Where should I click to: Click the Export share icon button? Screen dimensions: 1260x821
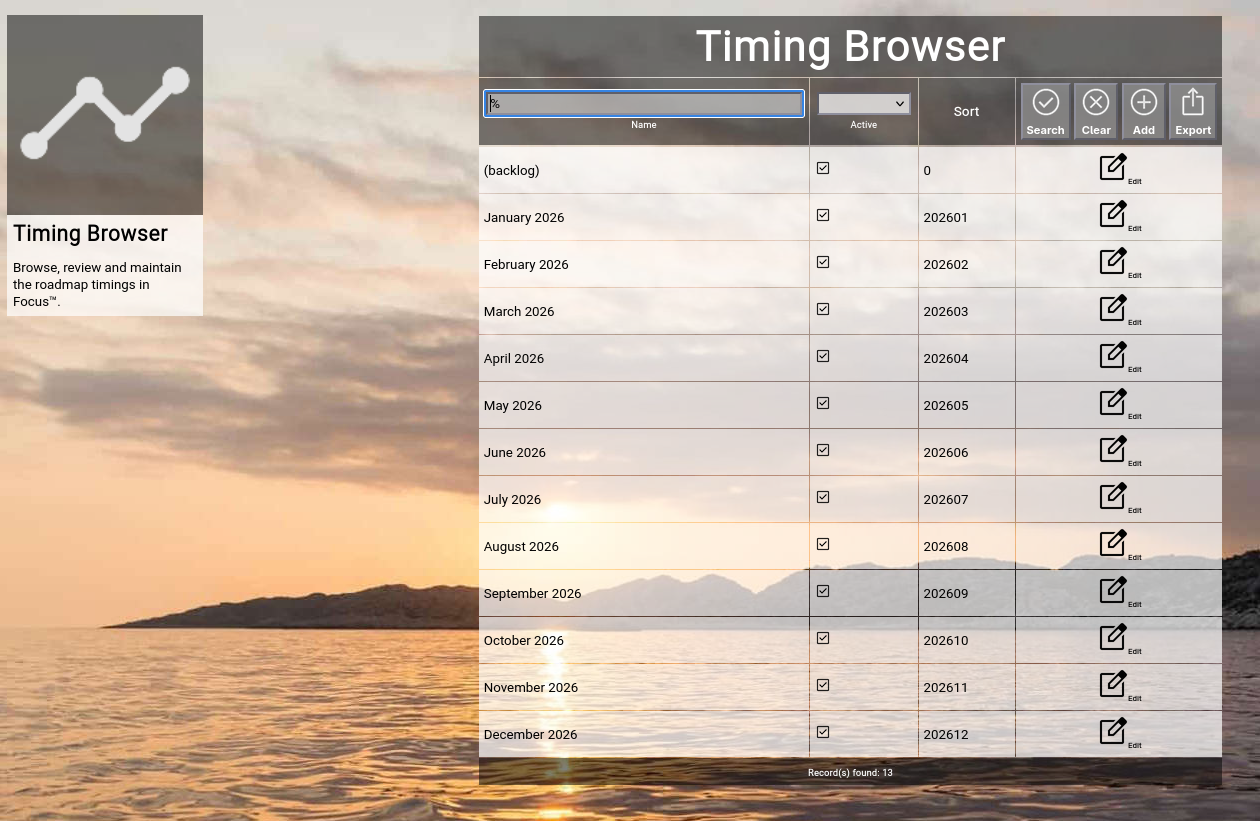(1192, 110)
